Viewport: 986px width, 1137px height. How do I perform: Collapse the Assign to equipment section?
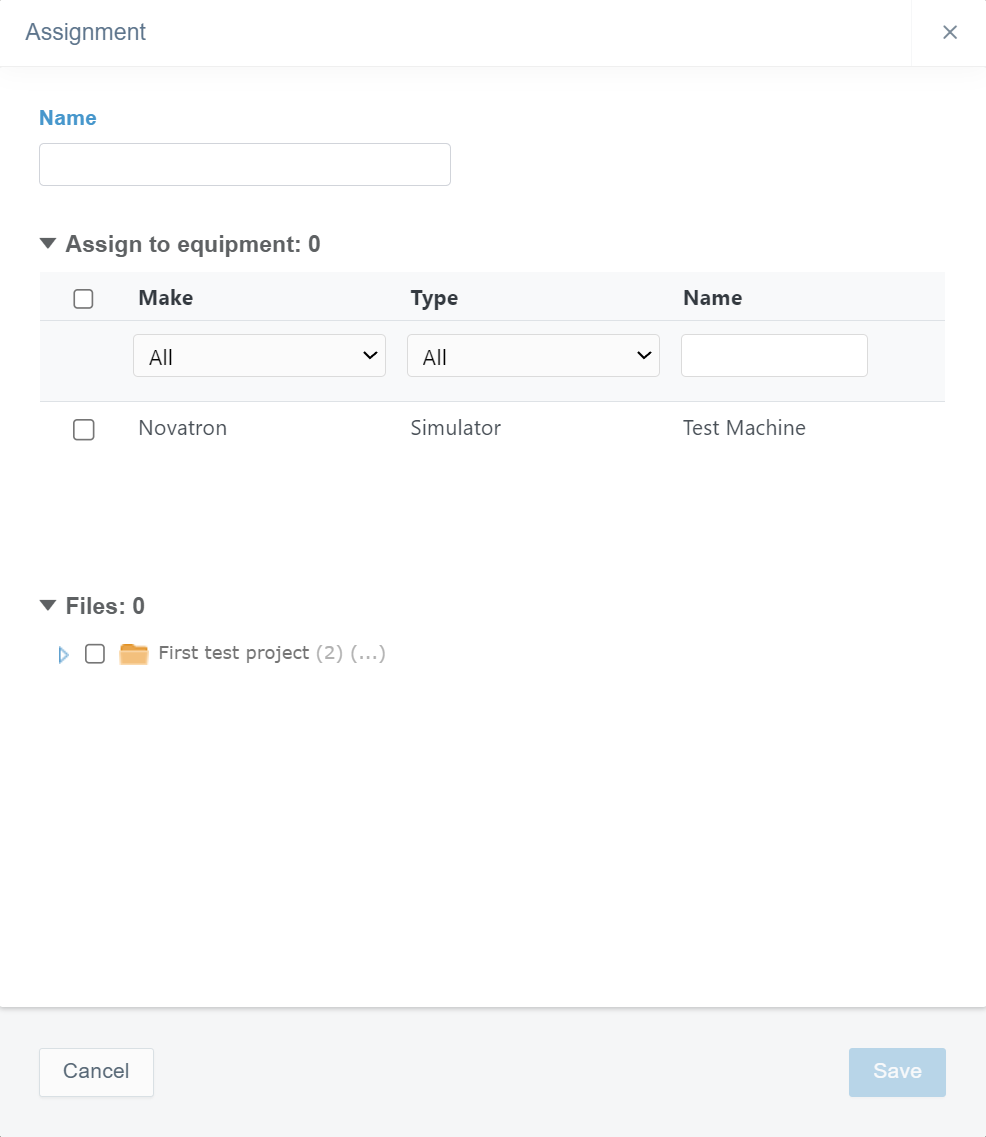coord(48,243)
